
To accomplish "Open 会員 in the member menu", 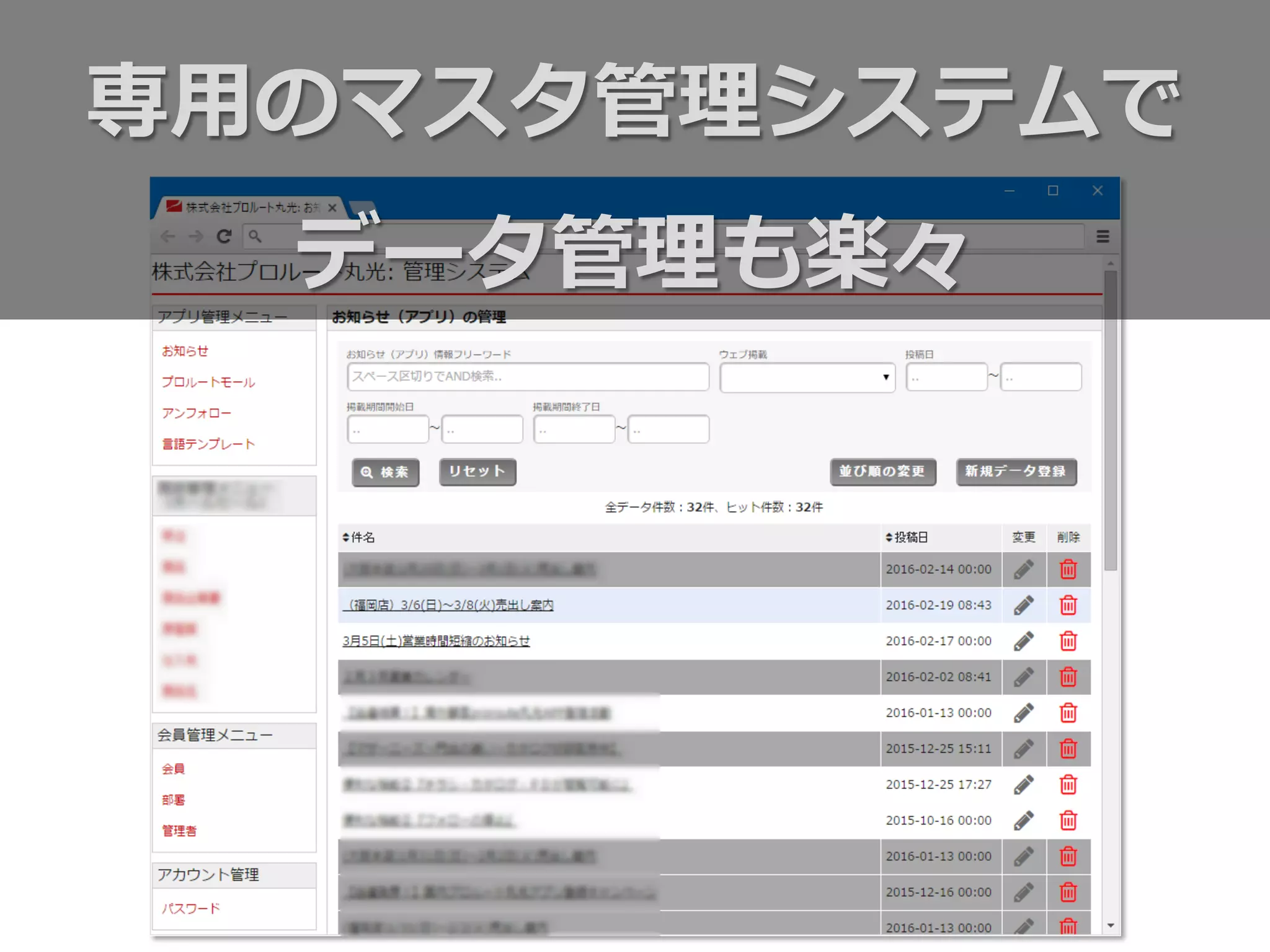I will 173,769.
